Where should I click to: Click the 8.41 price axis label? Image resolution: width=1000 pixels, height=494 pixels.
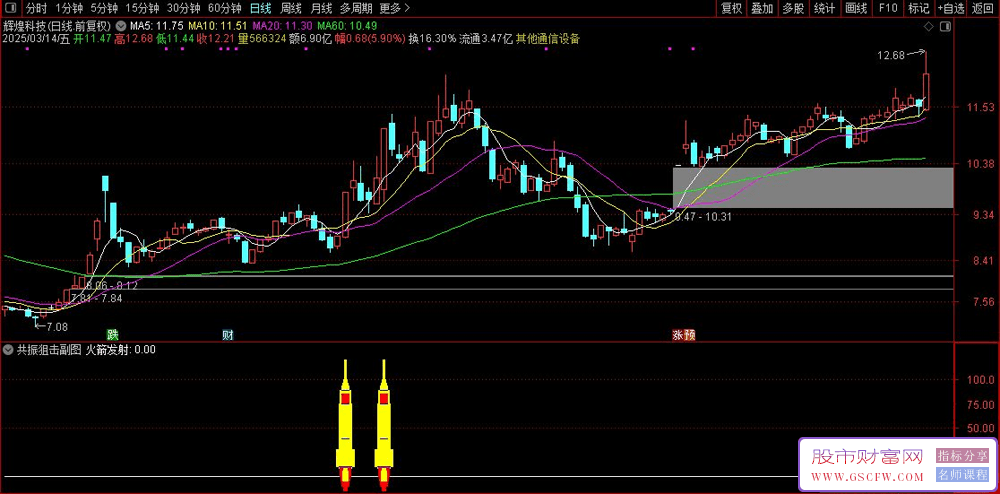pyautogui.click(x=983, y=260)
